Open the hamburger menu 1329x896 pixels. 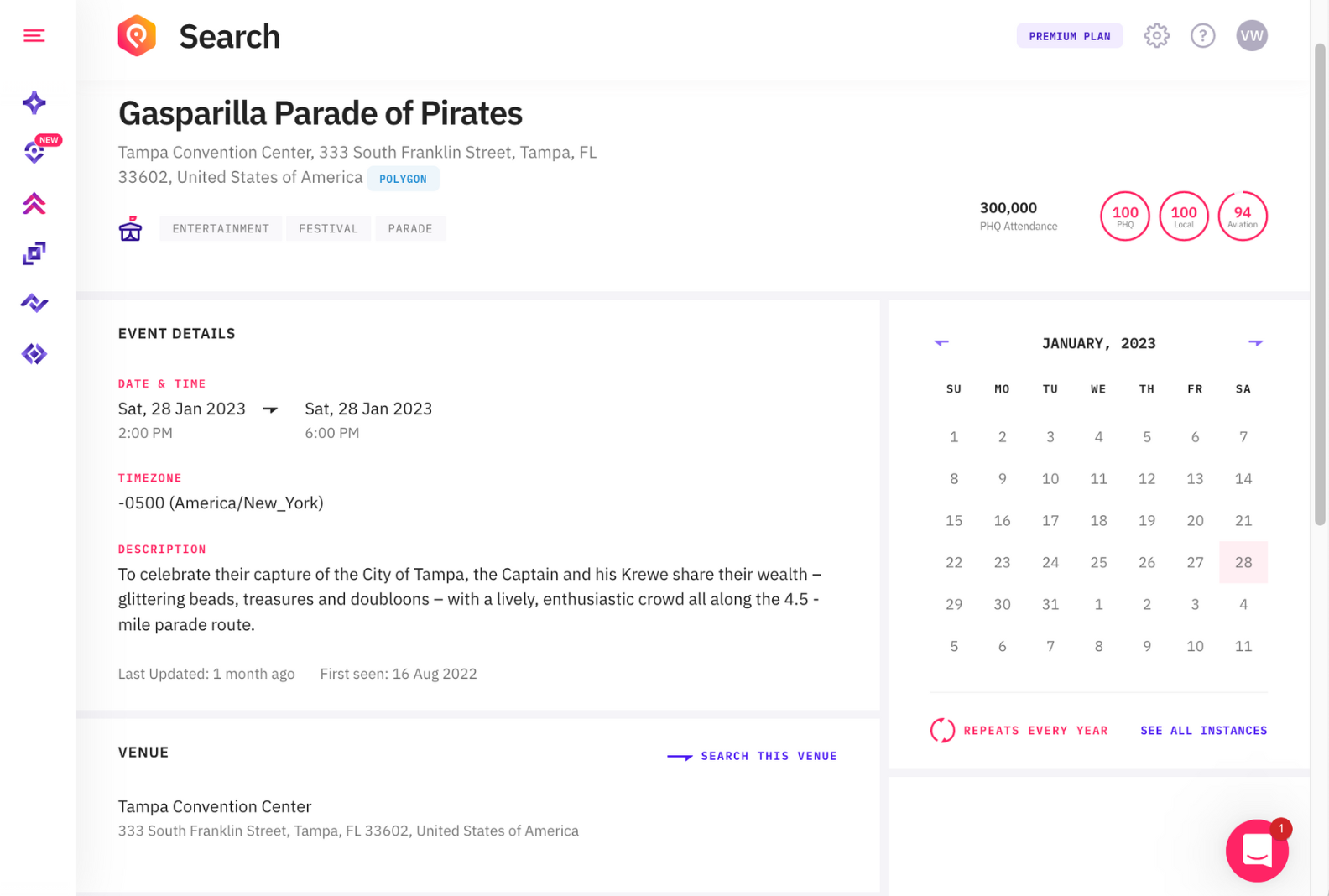tap(34, 35)
